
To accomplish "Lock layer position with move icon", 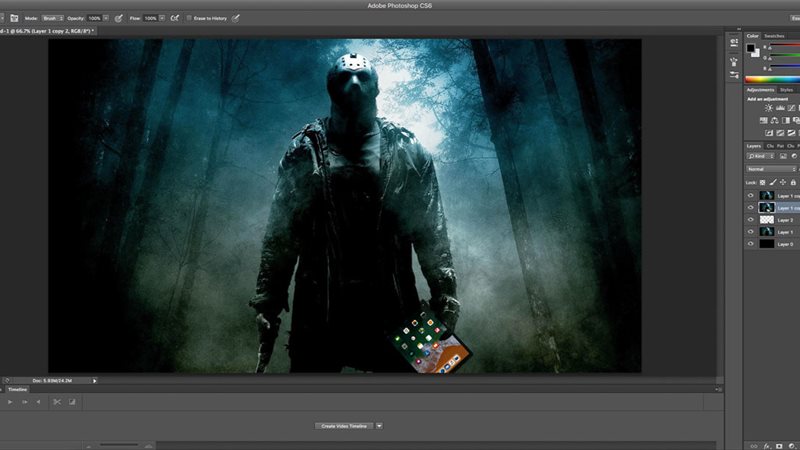I will 783,182.
